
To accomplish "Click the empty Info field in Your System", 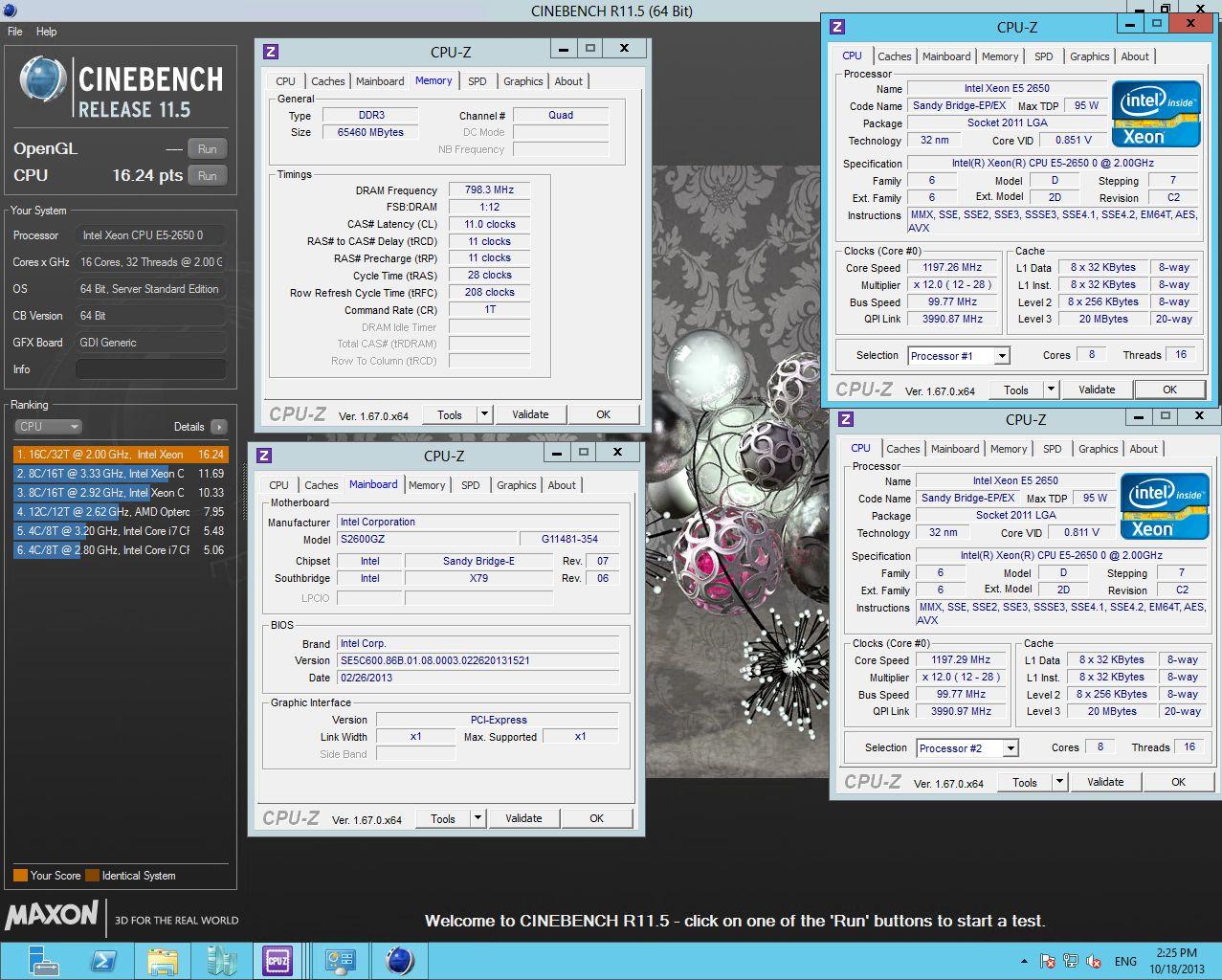I will (x=151, y=369).
